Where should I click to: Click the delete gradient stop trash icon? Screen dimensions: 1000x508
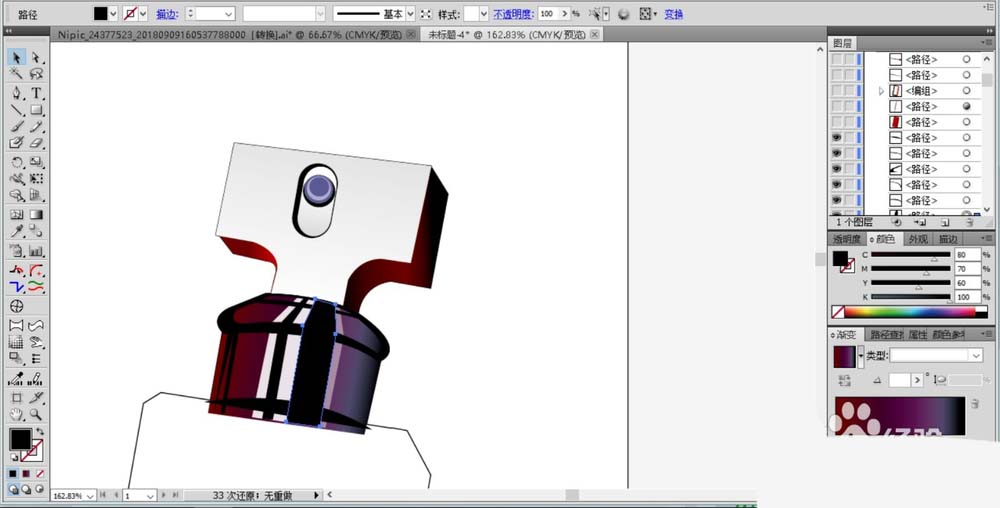[974, 404]
